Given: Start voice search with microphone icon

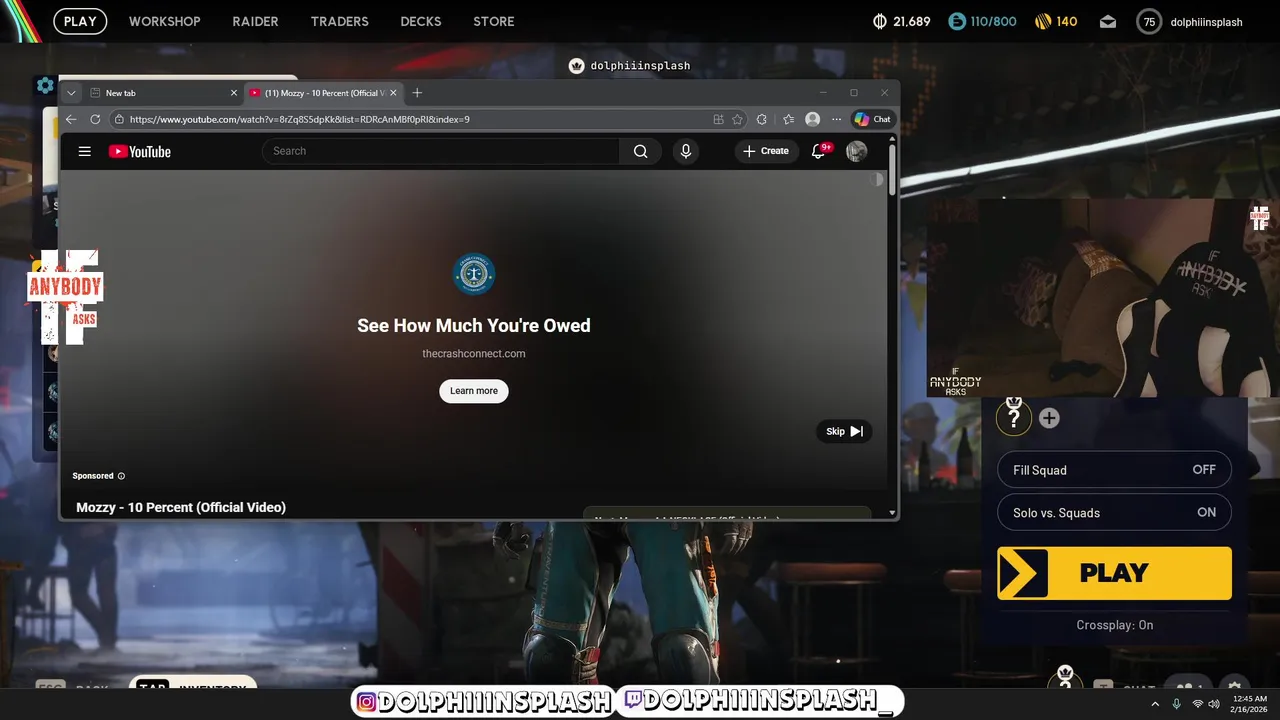Looking at the screenshot, I should 686,151.
